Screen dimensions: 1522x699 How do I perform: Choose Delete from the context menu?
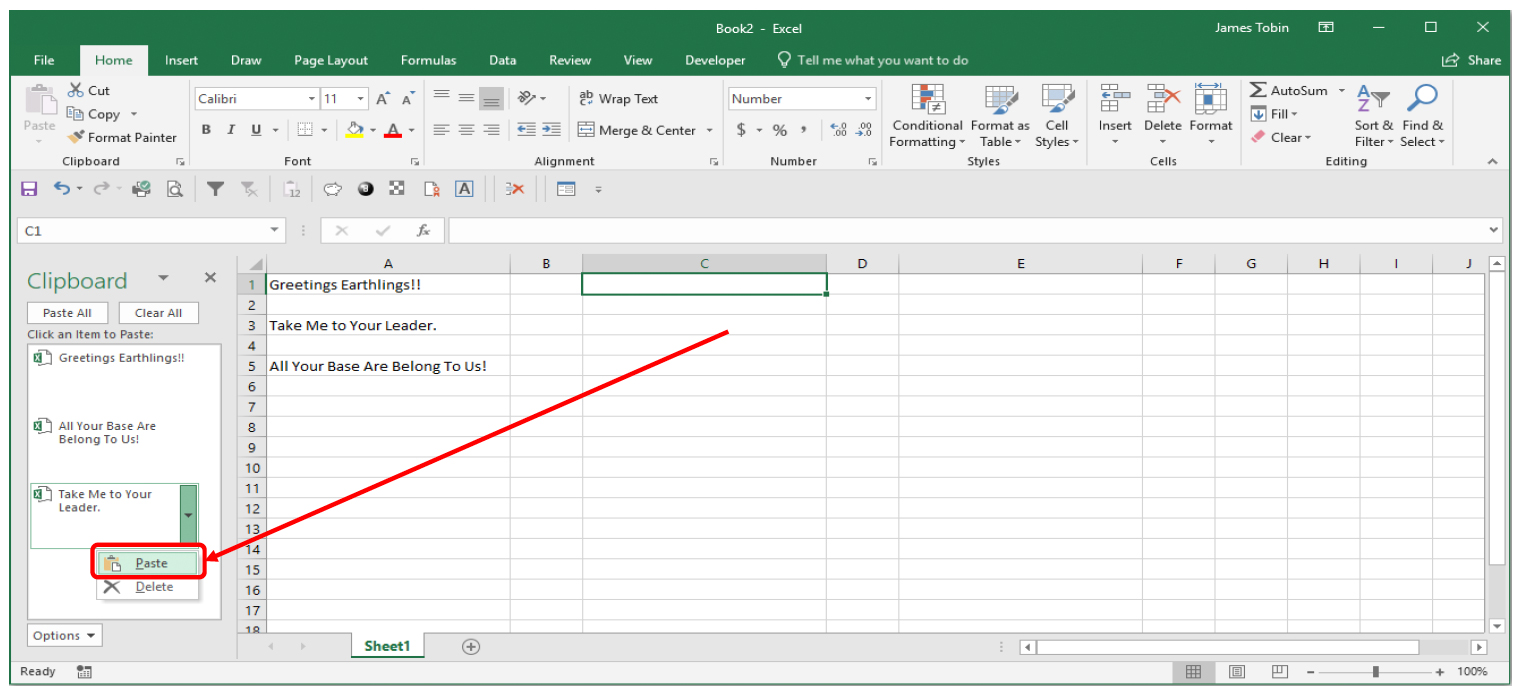(148, 587)
